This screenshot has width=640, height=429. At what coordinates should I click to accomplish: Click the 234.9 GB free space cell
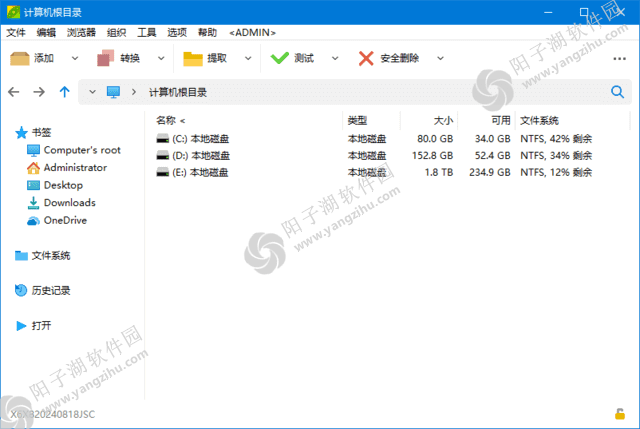click(x=489, y=172)
